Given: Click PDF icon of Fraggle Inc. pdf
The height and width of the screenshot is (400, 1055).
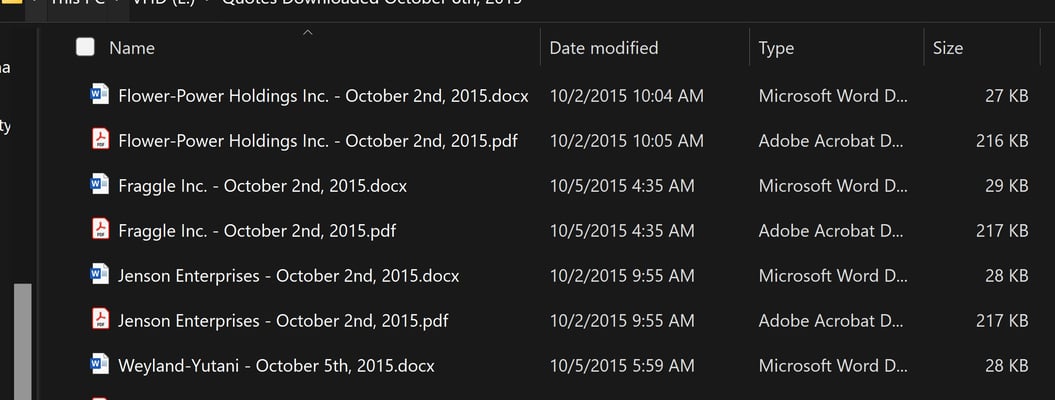Looking at the screenshot, I should point(100,230).
